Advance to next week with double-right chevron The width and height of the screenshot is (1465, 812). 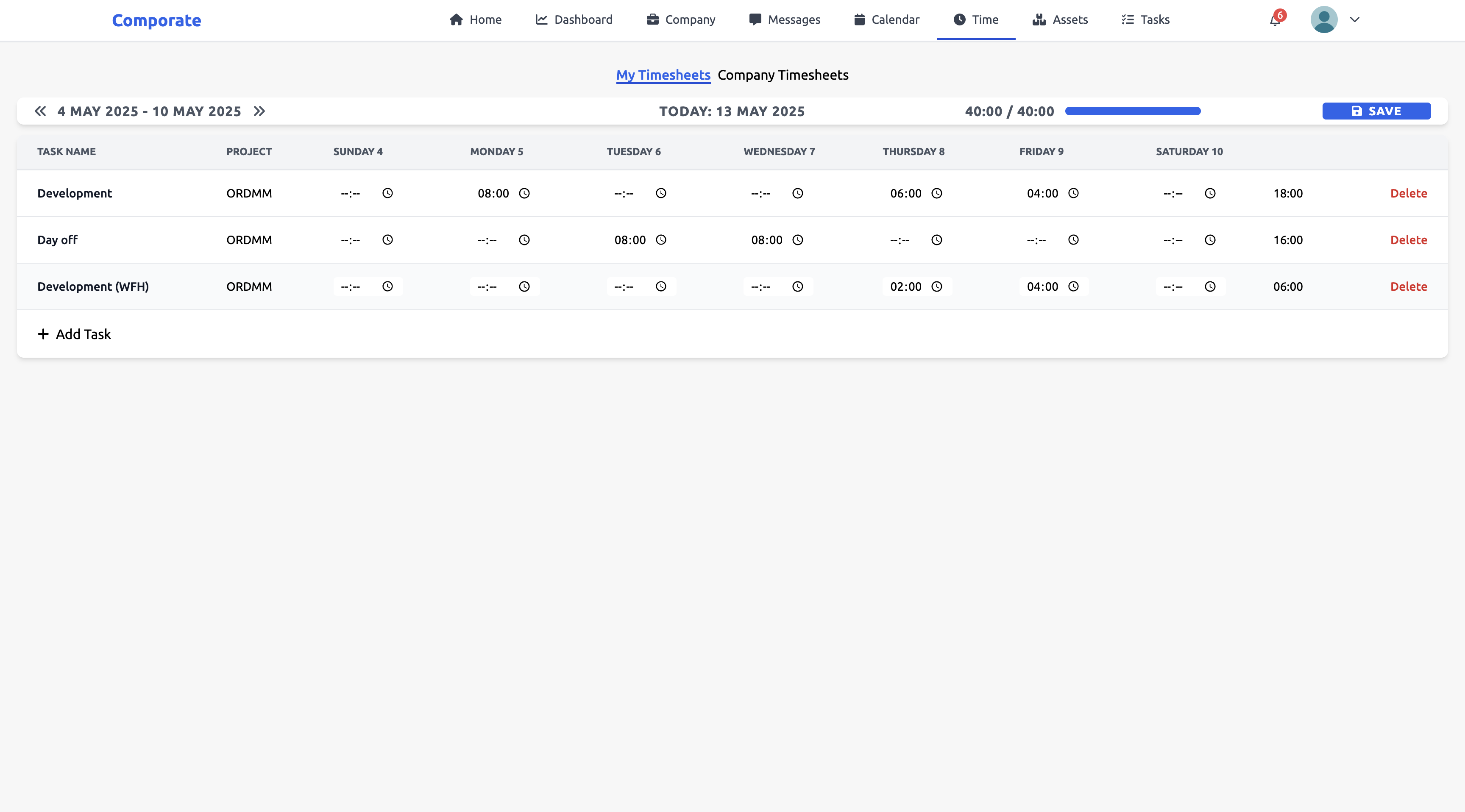pyautogui.click(x=259, y=111)
